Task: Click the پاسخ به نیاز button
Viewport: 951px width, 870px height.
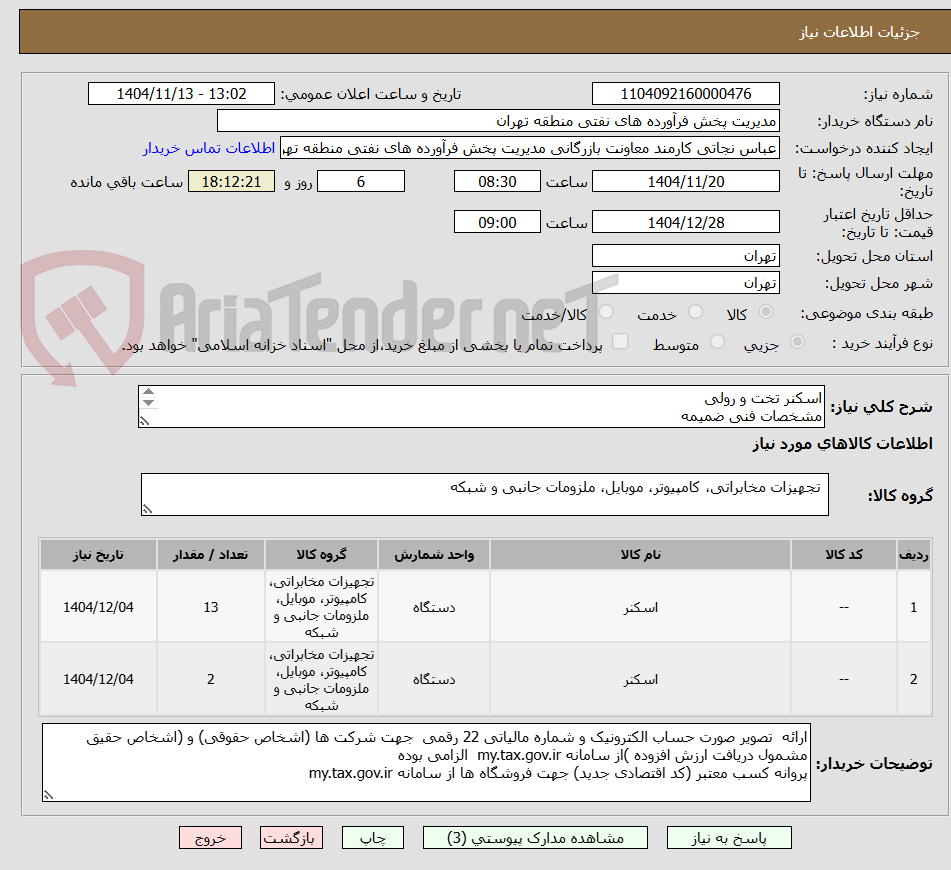Action: [729, 838]
